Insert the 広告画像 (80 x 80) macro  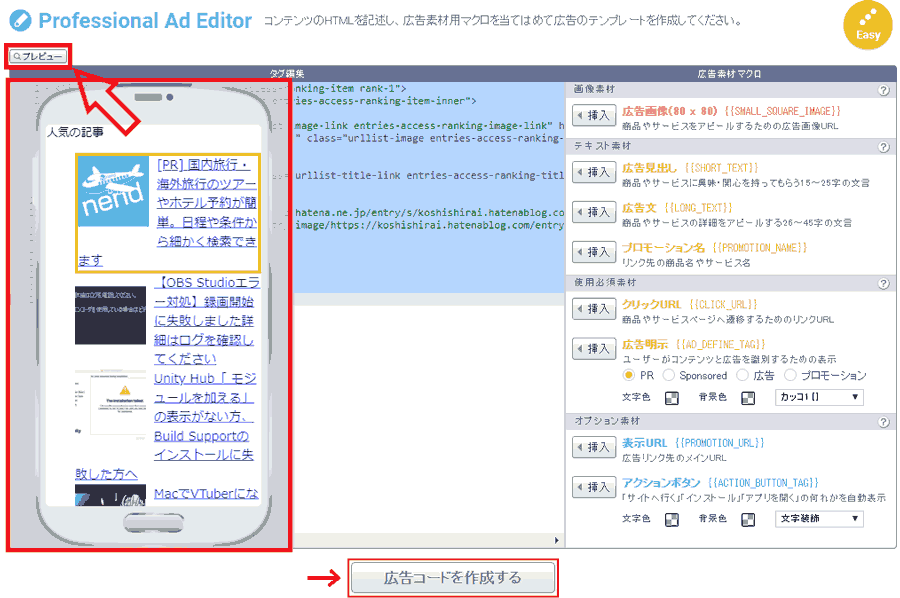coord(594,115)
